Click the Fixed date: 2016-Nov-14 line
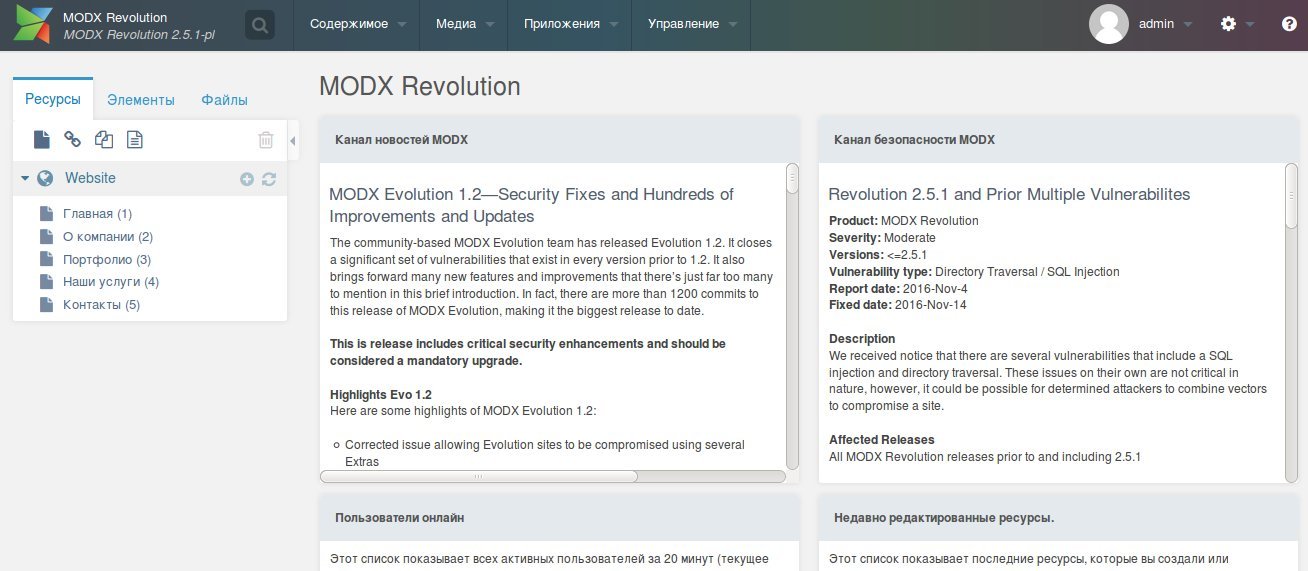1308x571 pixels. pyautogui.click(x=898, y=305)
